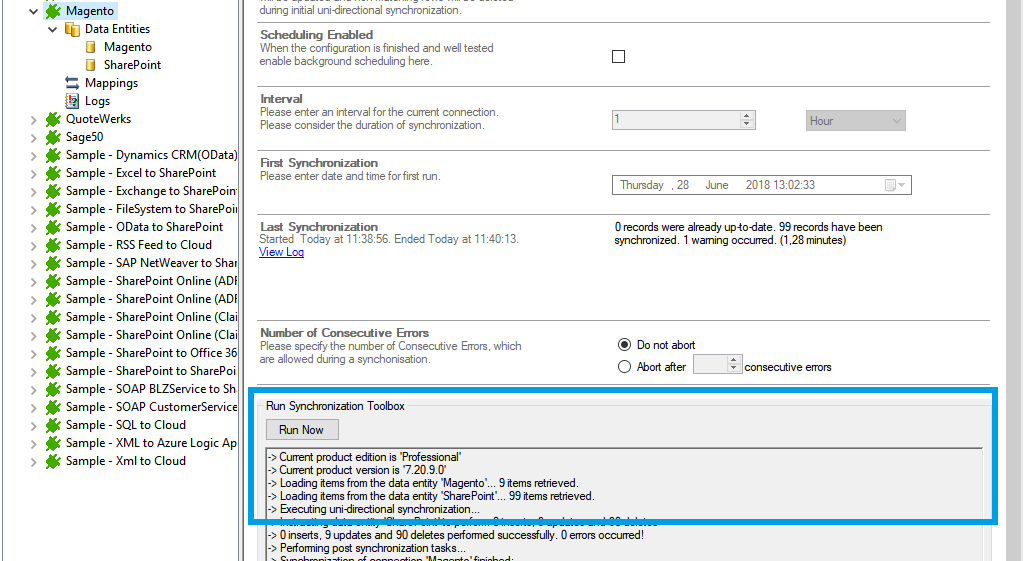Click the Logs icon in tree
Image resolution: width=1024 pixels, height=561 pixels.
click(x=72, y=101)
